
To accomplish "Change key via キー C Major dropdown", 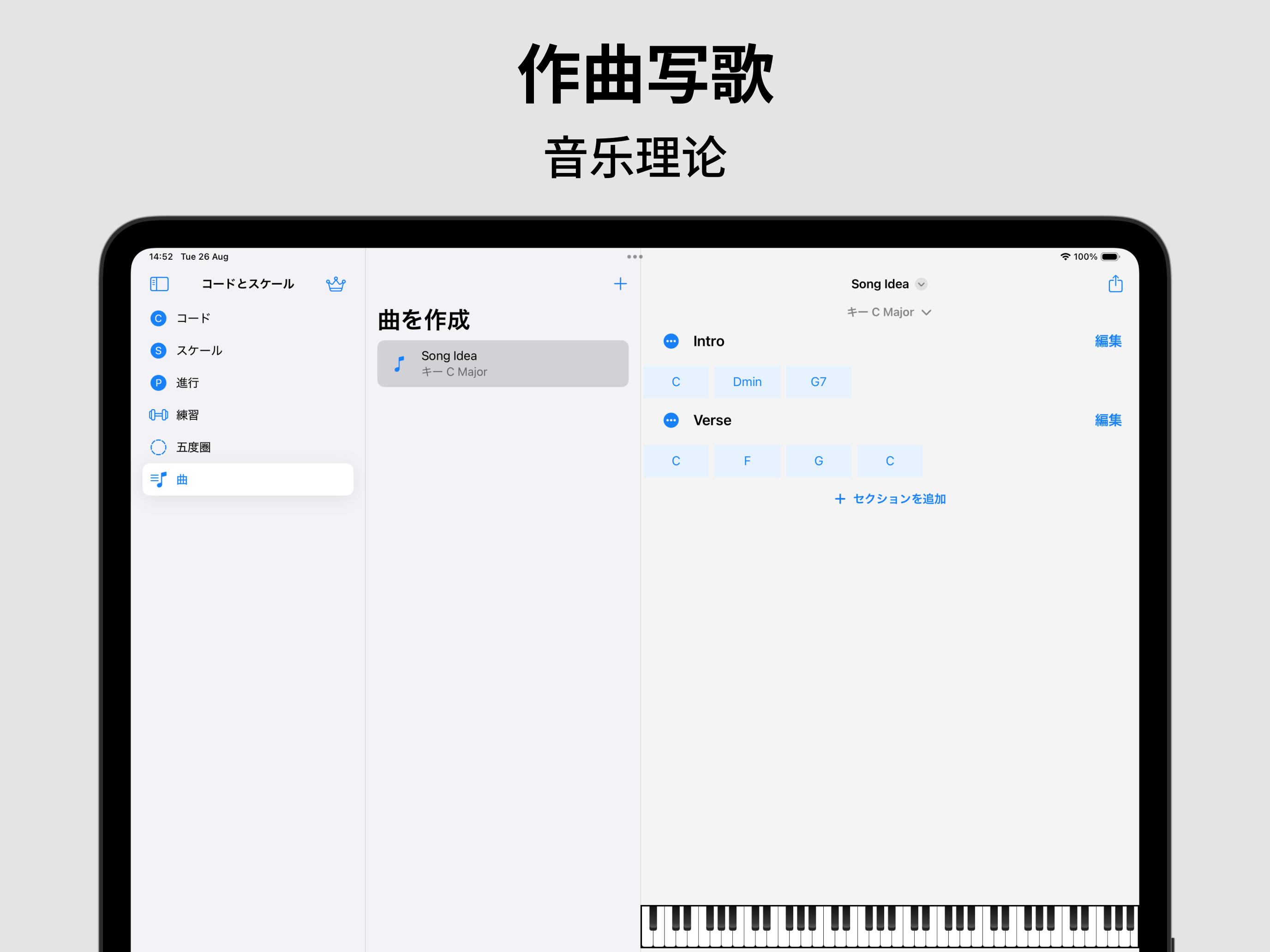I will [889, 312].
